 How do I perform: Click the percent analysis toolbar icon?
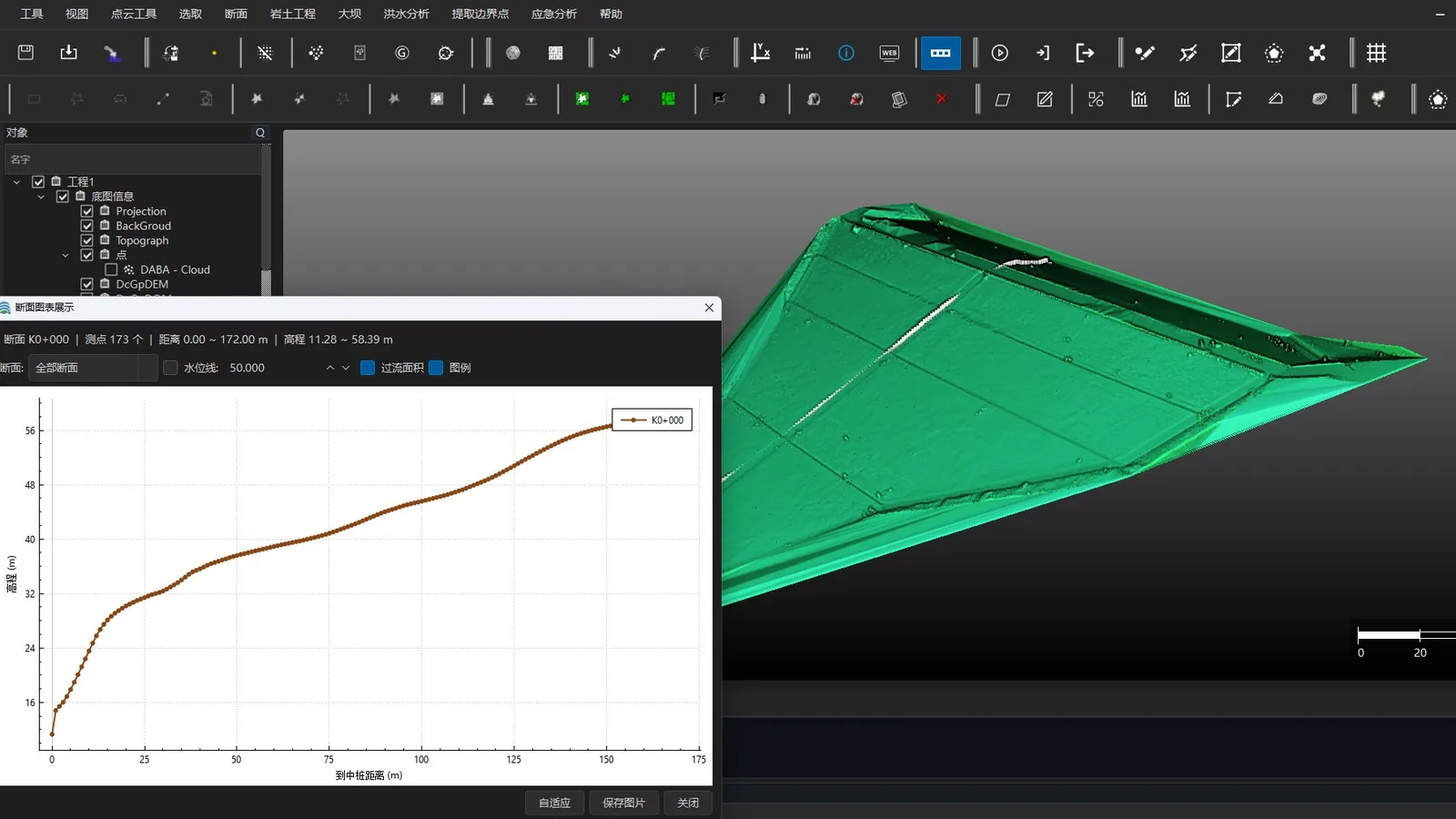[1096, 99]
